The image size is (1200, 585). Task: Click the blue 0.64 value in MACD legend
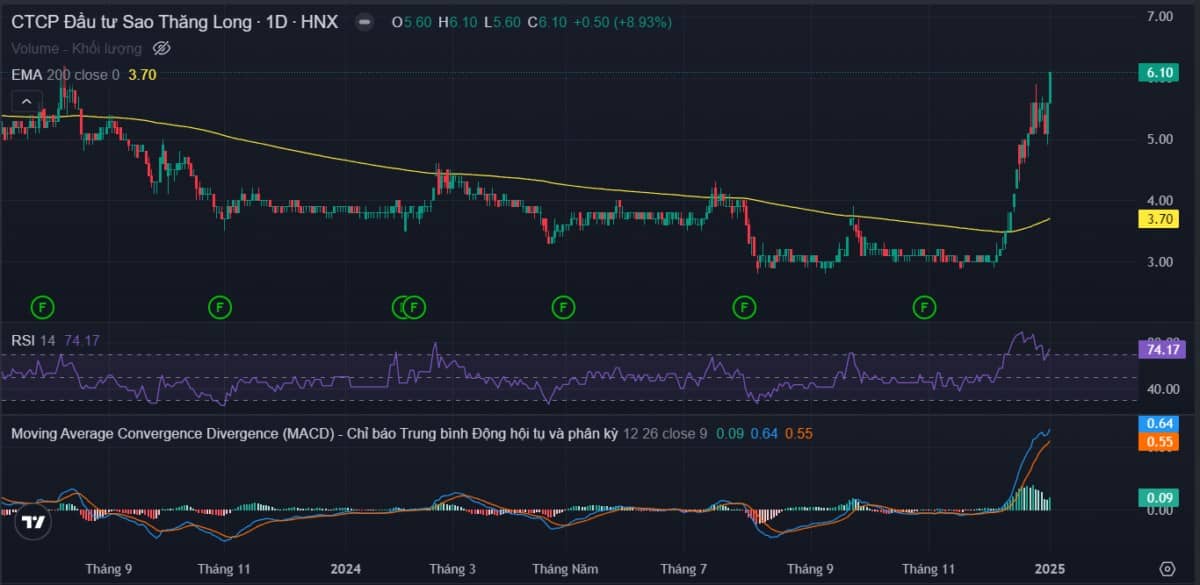click(765, 433)
